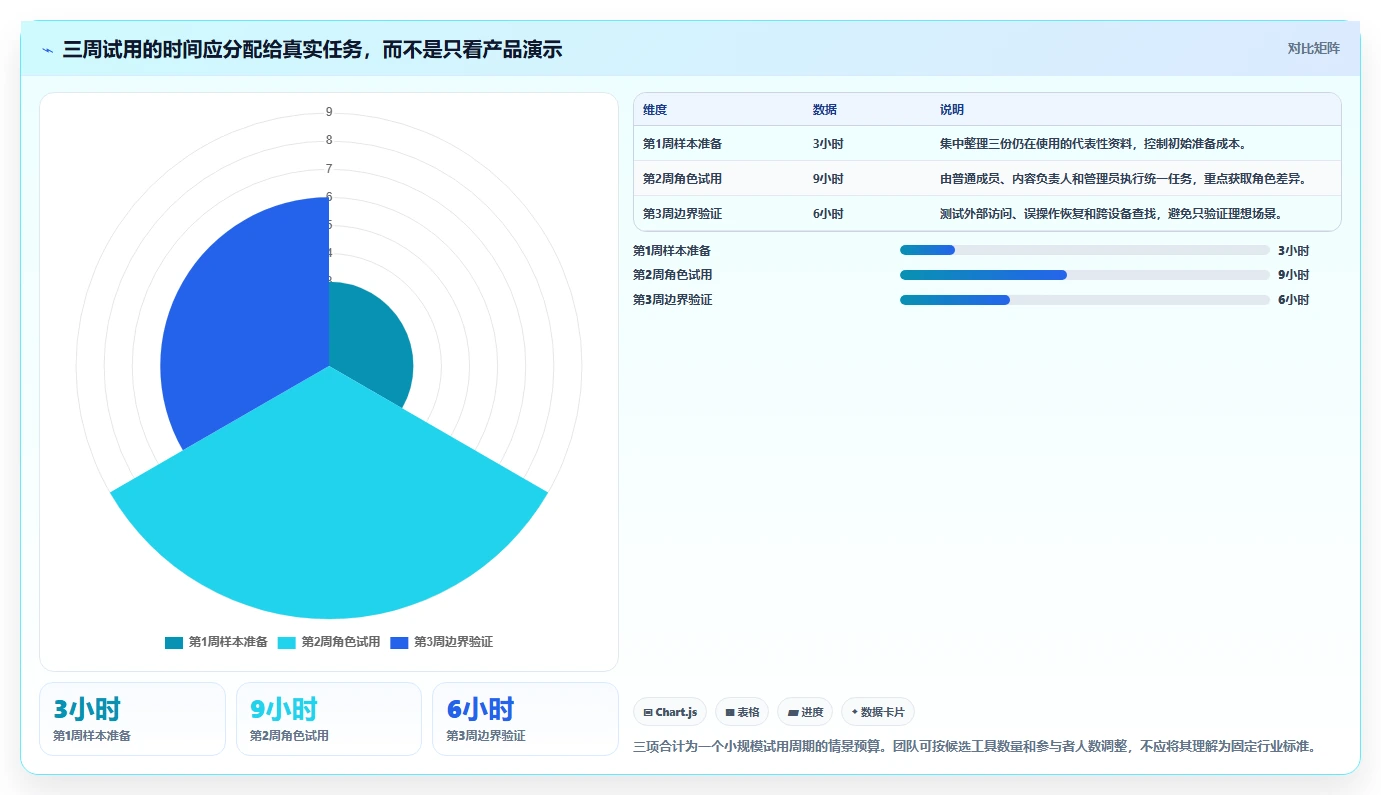Select the Chart.js tag chip
Viewport: 1381px width, 795px height.
pyautogui.click(x=670, y=712)
